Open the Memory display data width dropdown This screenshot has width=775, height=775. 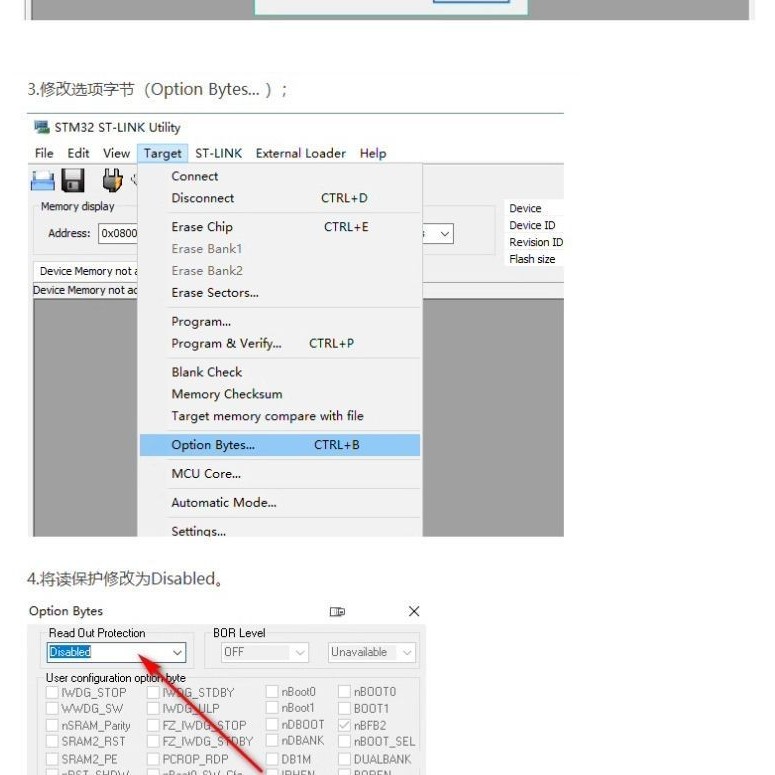pyautogui.click(x=444, y=234)
